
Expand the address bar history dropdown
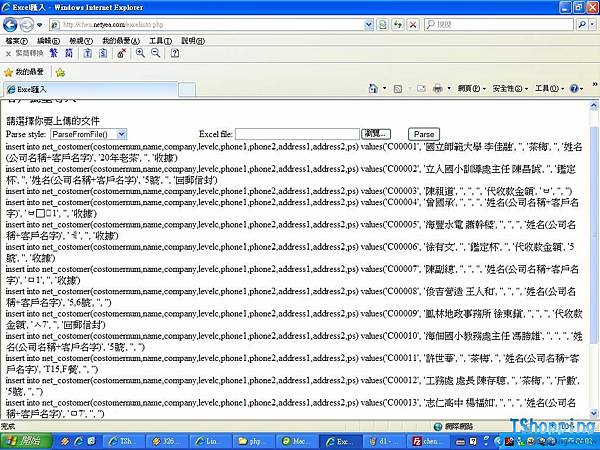(369, 25)
